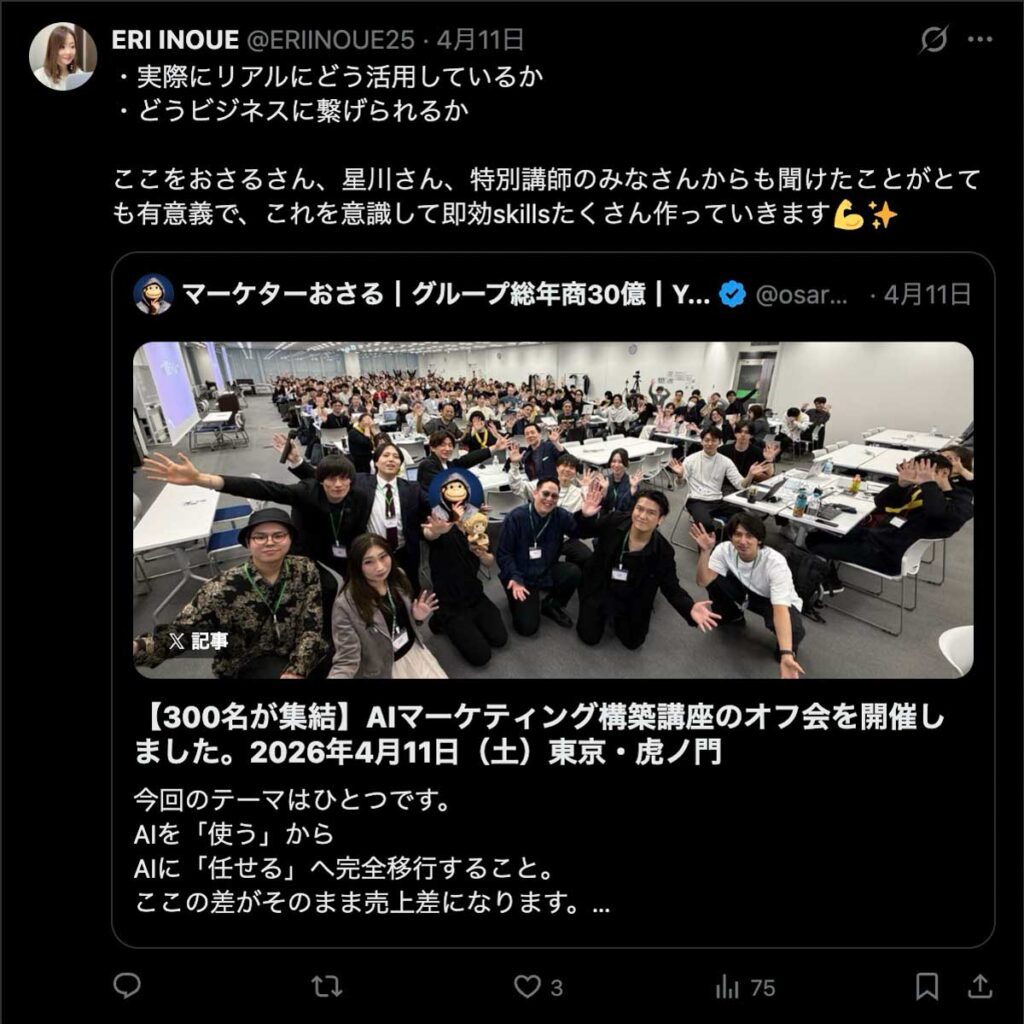Open ERI INOUE's profile avatar
Image resolution: width=1024 pixels, height=1024 pixels.
pyautogui.click(x=63, y=57)
